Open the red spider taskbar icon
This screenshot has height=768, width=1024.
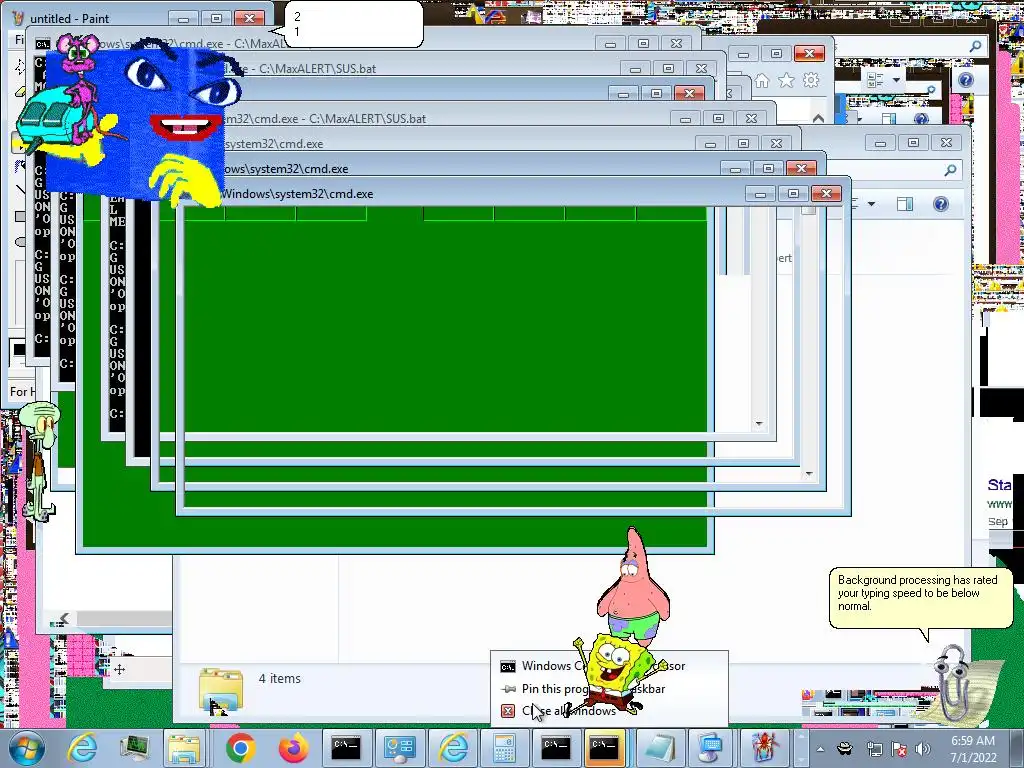coord(764,748)
